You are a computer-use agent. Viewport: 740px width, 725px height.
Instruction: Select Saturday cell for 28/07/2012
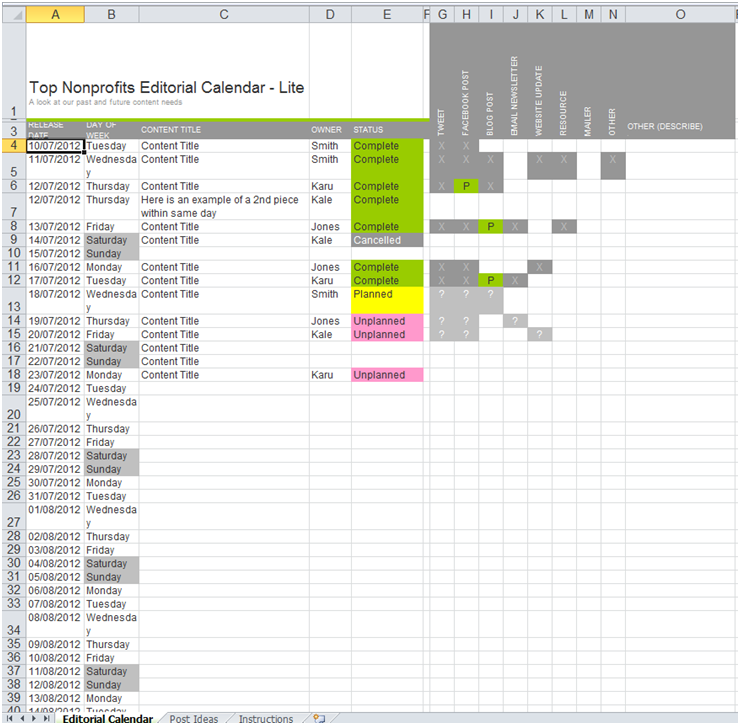point(112,456)
